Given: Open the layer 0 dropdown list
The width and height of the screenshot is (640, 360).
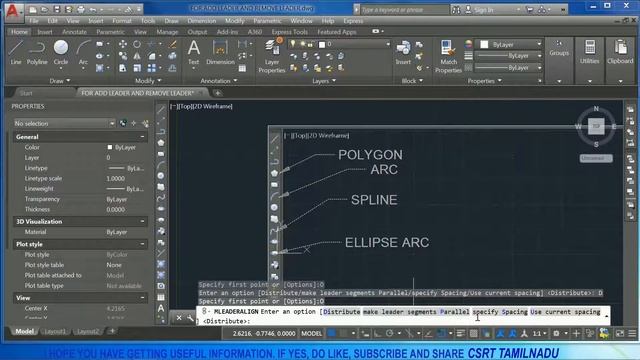Looking at the screenshot, I should coord(388,44).
